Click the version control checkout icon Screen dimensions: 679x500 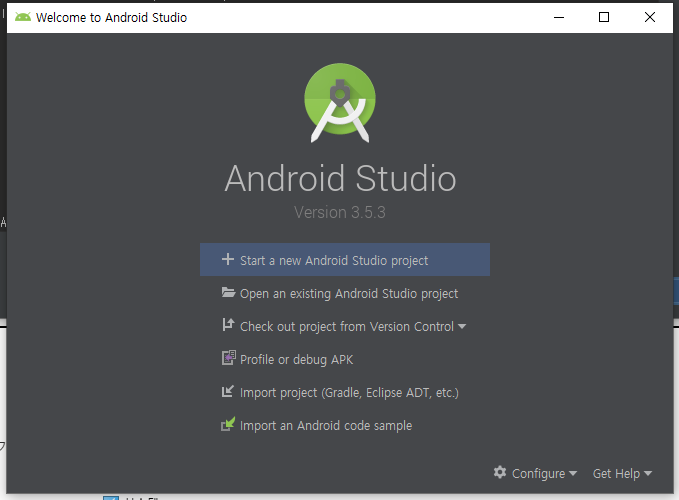(228, 325)
